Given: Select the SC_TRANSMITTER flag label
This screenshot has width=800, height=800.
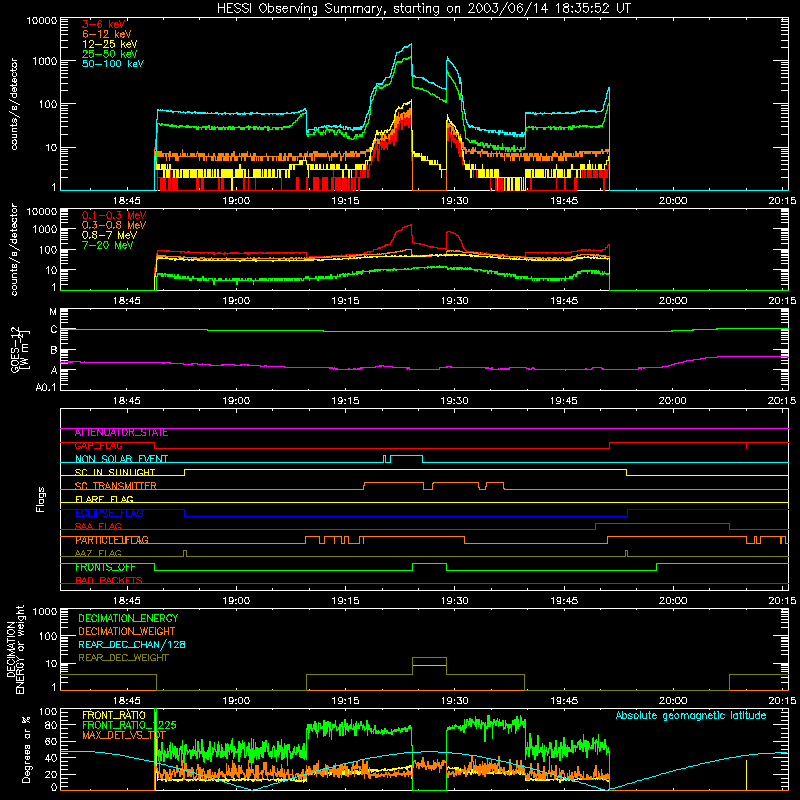Looking at the screenshot, I should (x=115, y=486).
